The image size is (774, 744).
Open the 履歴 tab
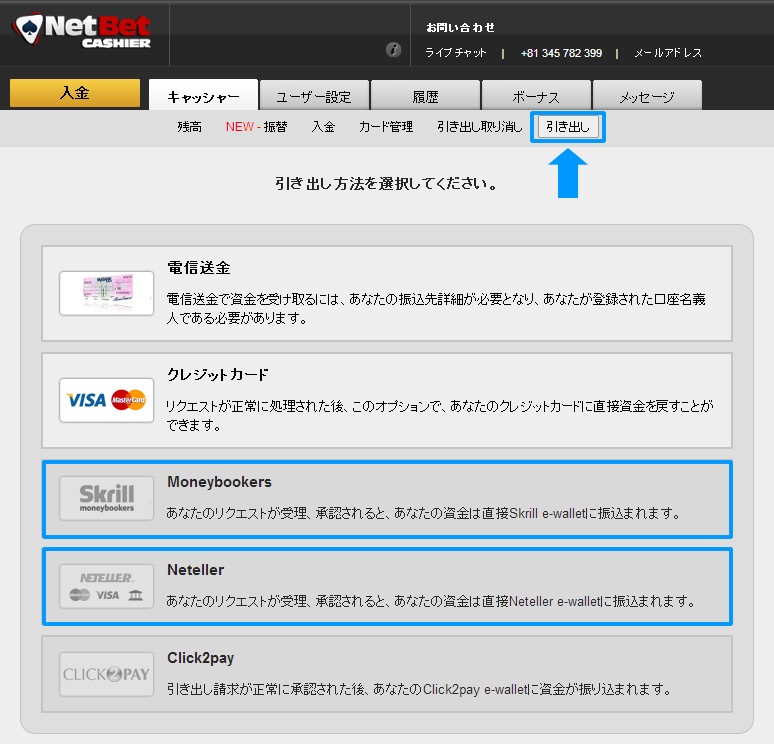[x=425, y=95]
